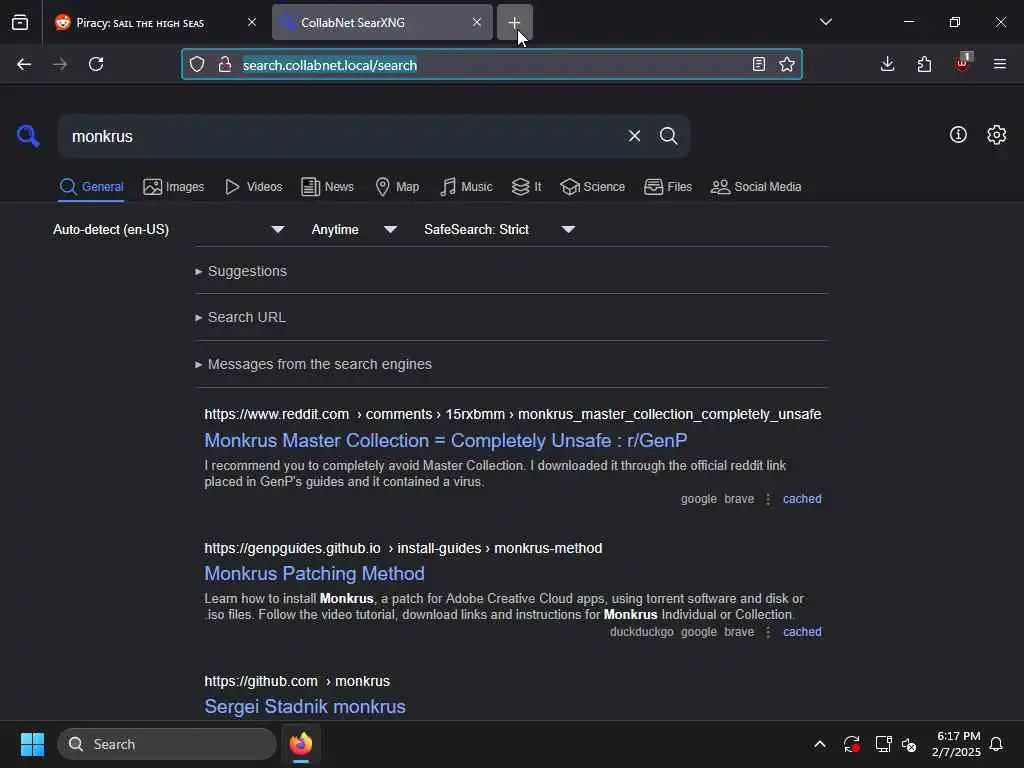Show hidden system tray icons
This screenshot has height=768, width=1024.
820,744
